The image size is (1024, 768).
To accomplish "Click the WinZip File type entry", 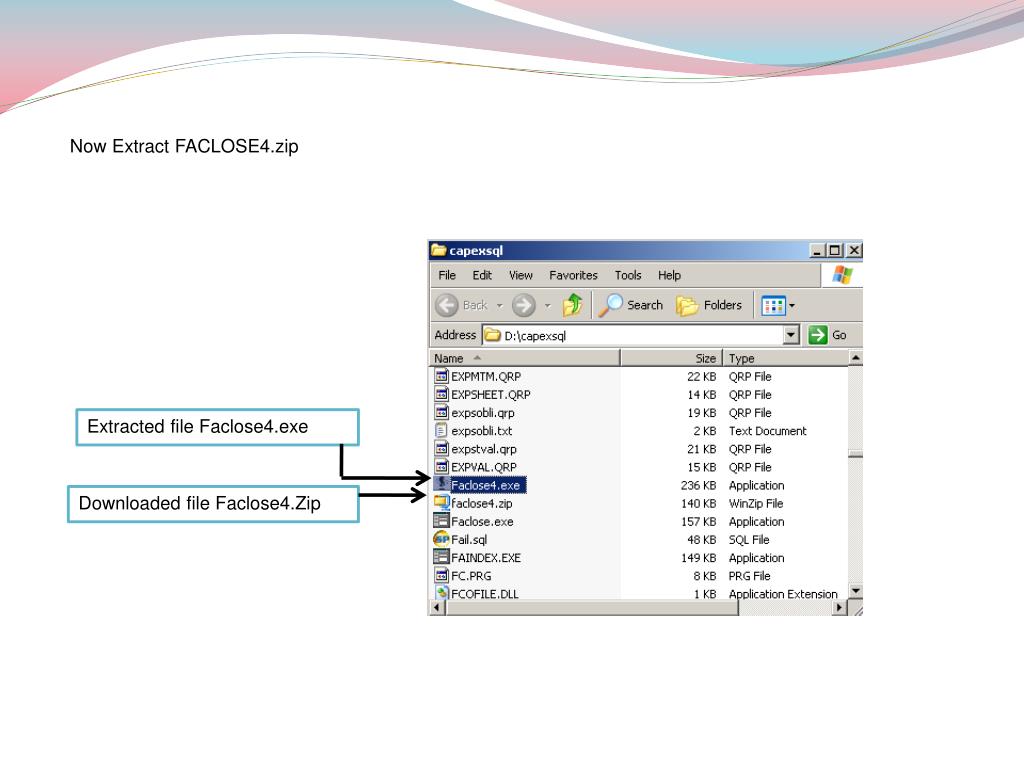I will click(756, 504).
